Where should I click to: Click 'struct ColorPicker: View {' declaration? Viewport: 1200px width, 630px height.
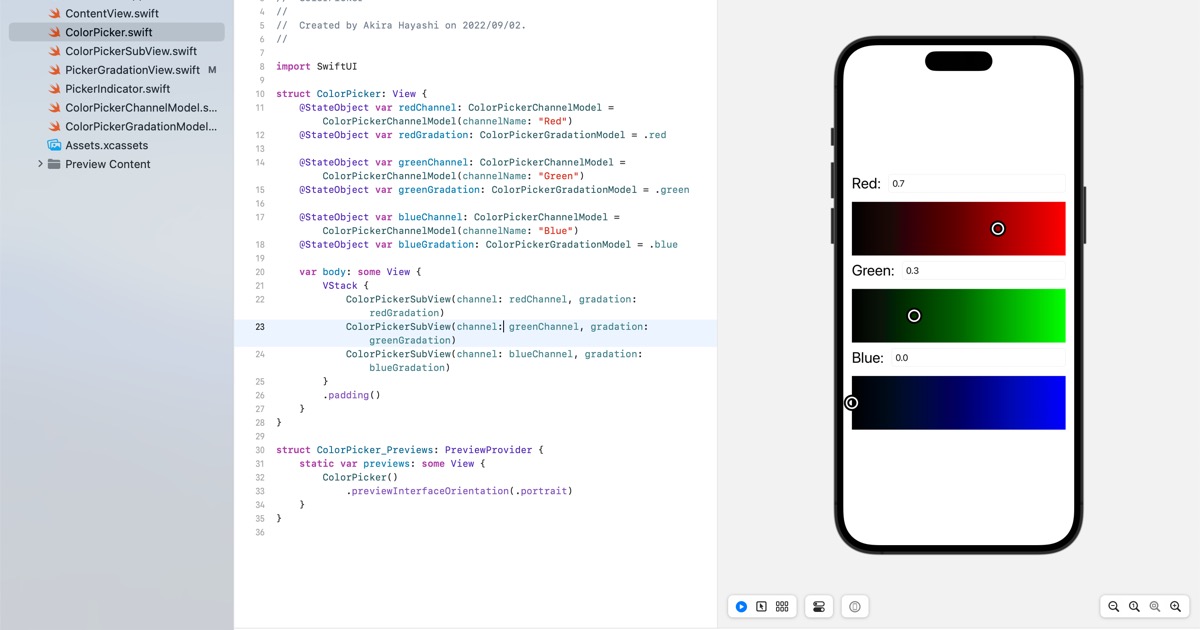point(351,94)
